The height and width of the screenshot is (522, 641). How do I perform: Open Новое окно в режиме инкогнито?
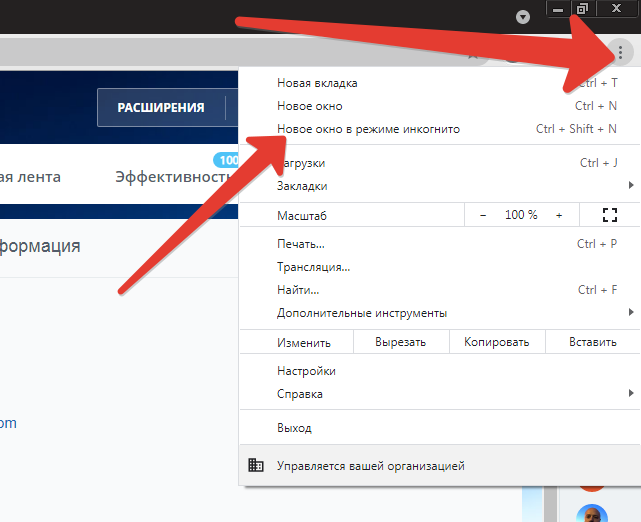click(x=368, y=129)
